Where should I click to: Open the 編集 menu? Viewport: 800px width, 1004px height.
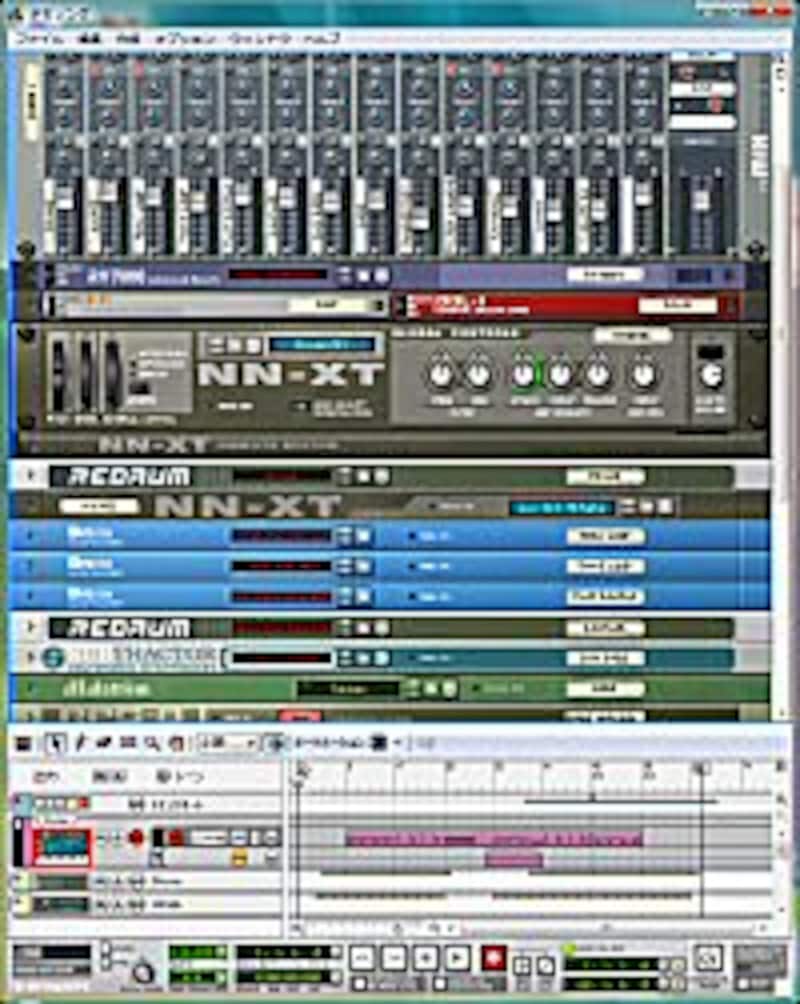[x=87, y=39]
